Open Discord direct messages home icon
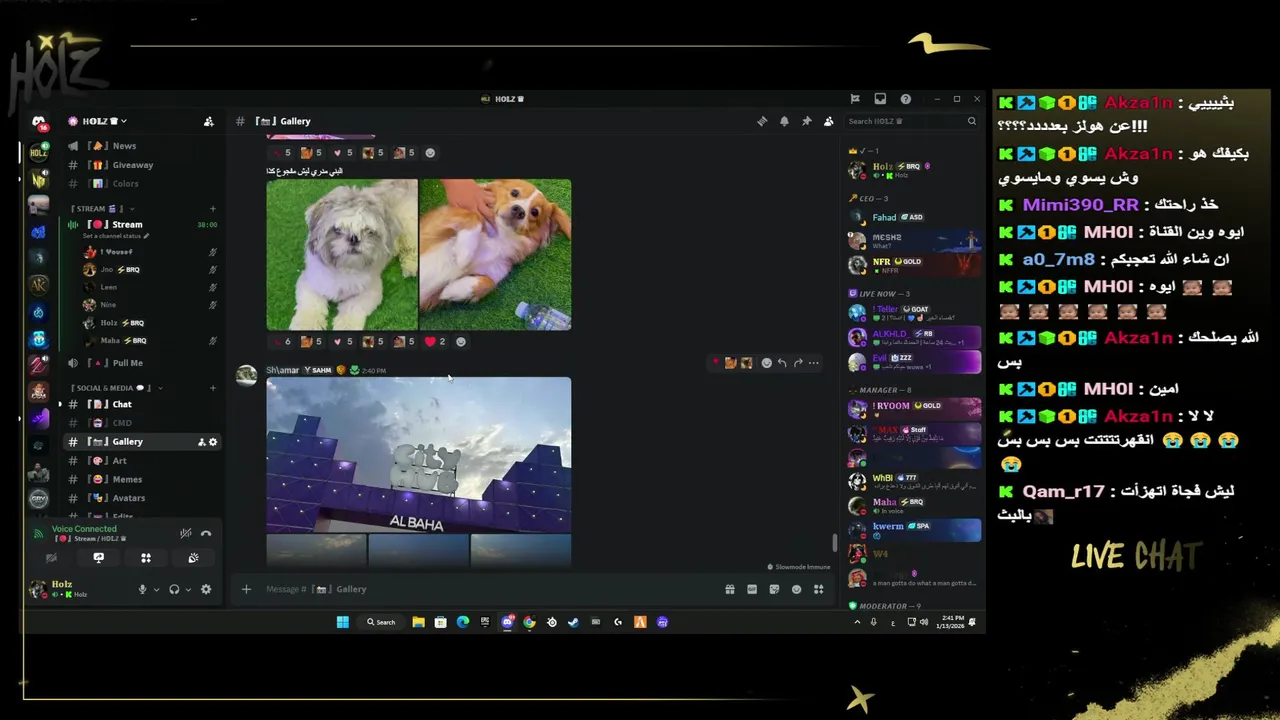The height and width of the screenshot is (720, 1280). pyautogui.click(x=38, y=122)
